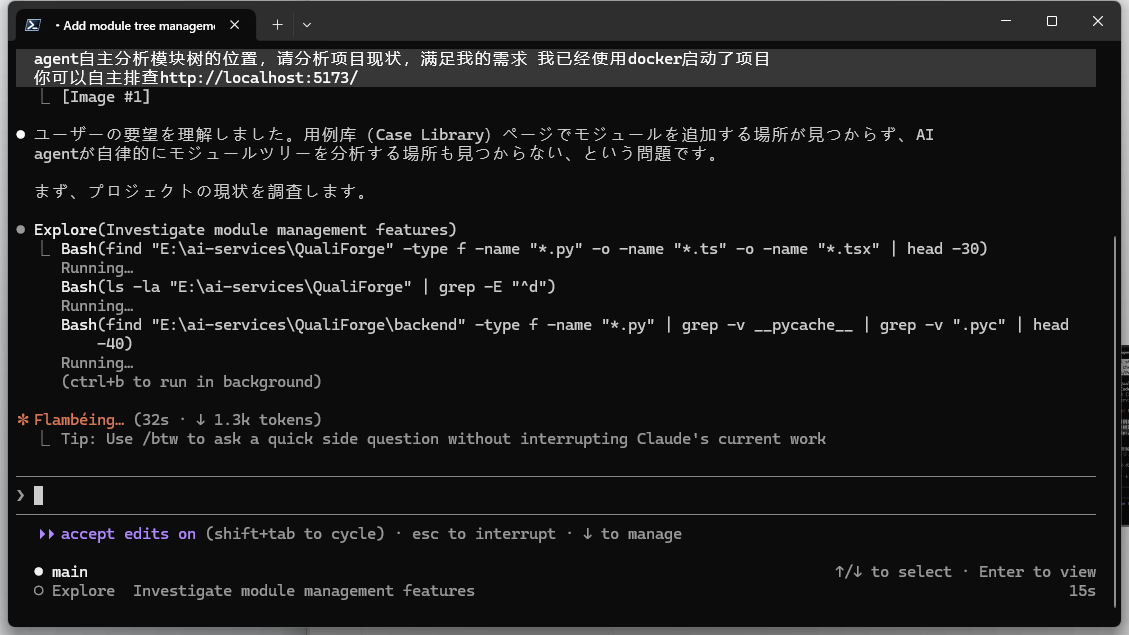Click 'esc to interrupt' hint
The image size is (1129, 635).
point(484,534)
